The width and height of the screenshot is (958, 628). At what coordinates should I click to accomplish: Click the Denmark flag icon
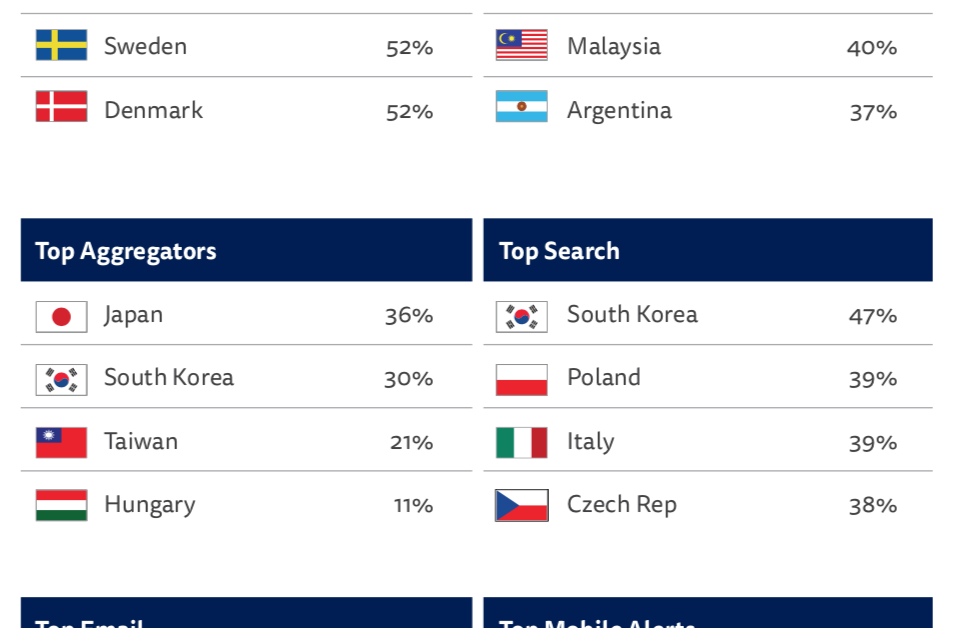tap(61, 106)
